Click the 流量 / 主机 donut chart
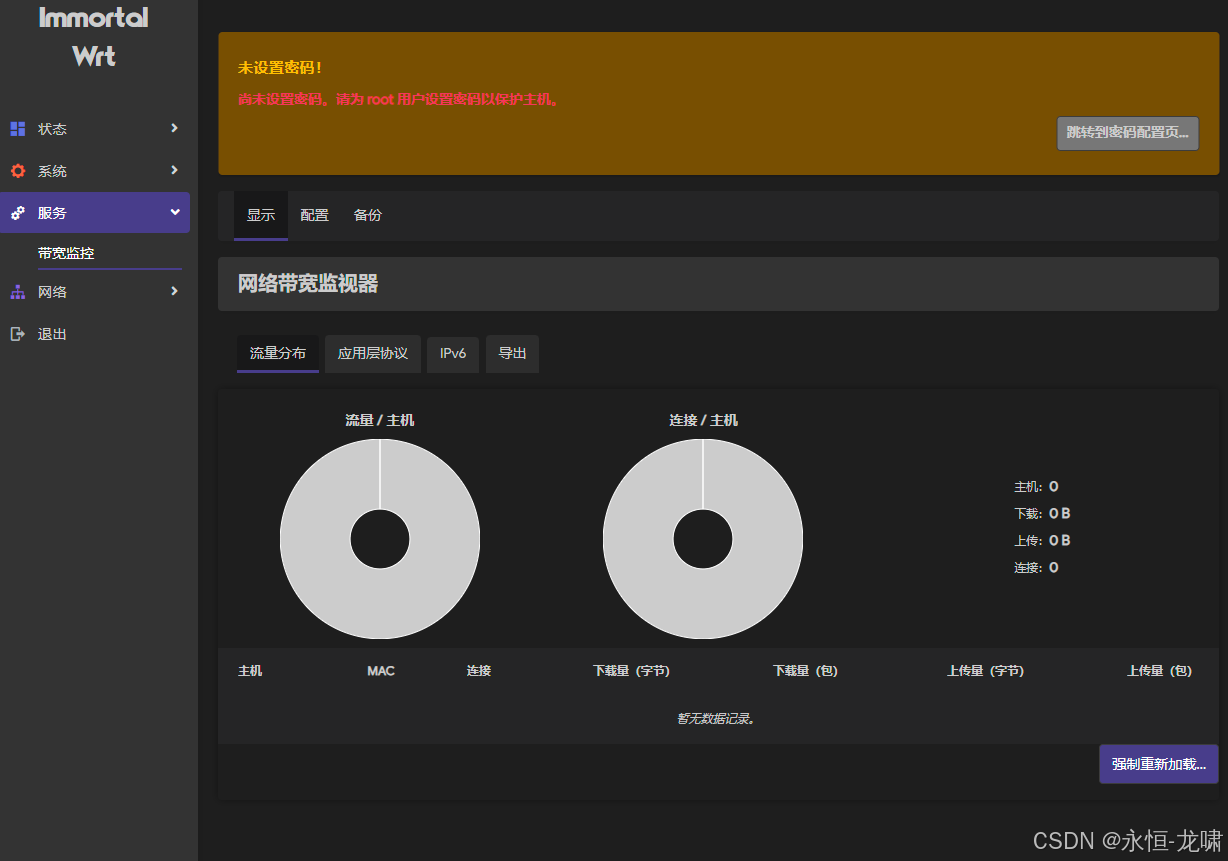The width and height of the screenshot is (1228, 861). [380, 539]
